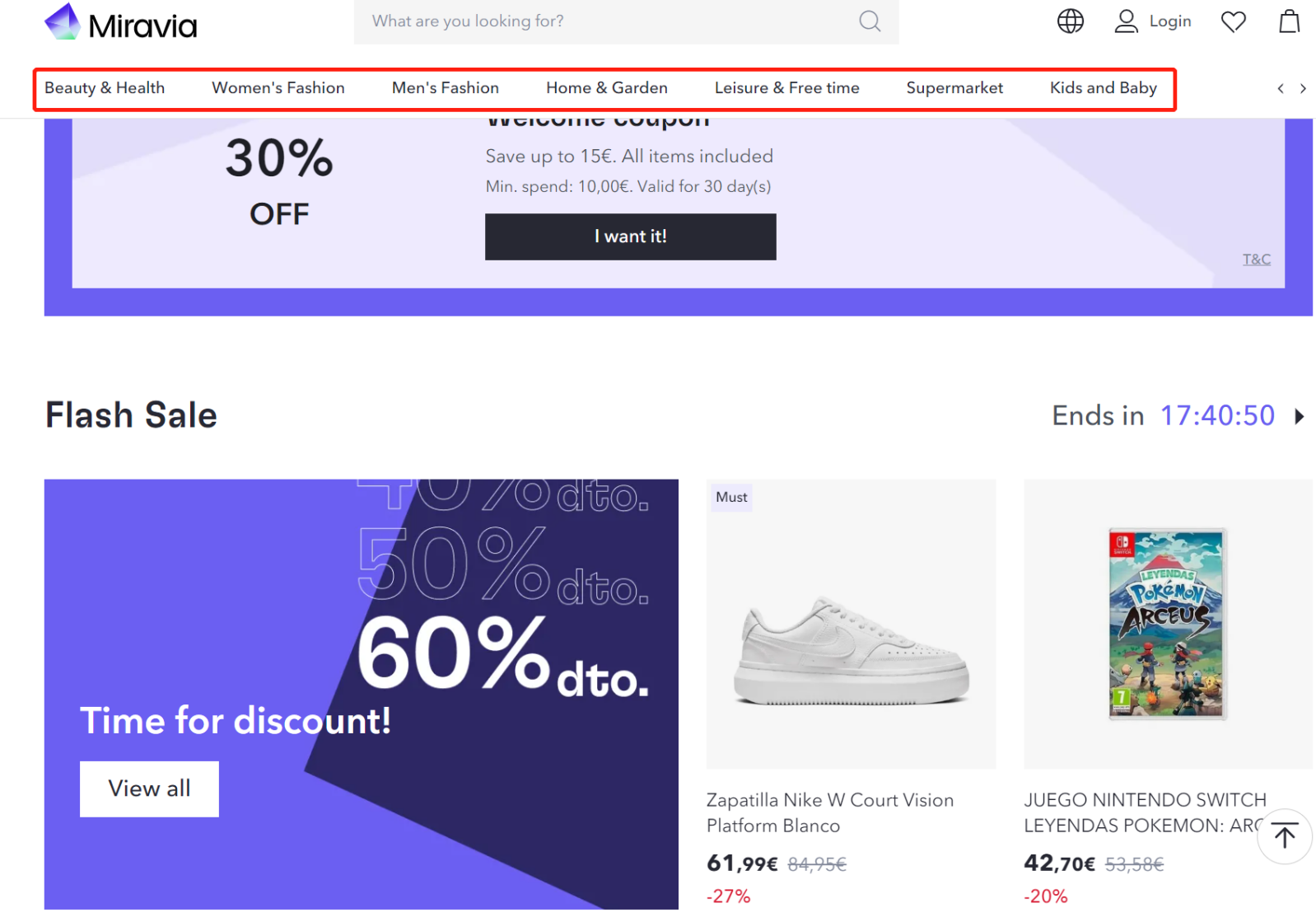The image size is (1316, 922).
Task: Open the language globe selector
Action: click(1070, 21)
